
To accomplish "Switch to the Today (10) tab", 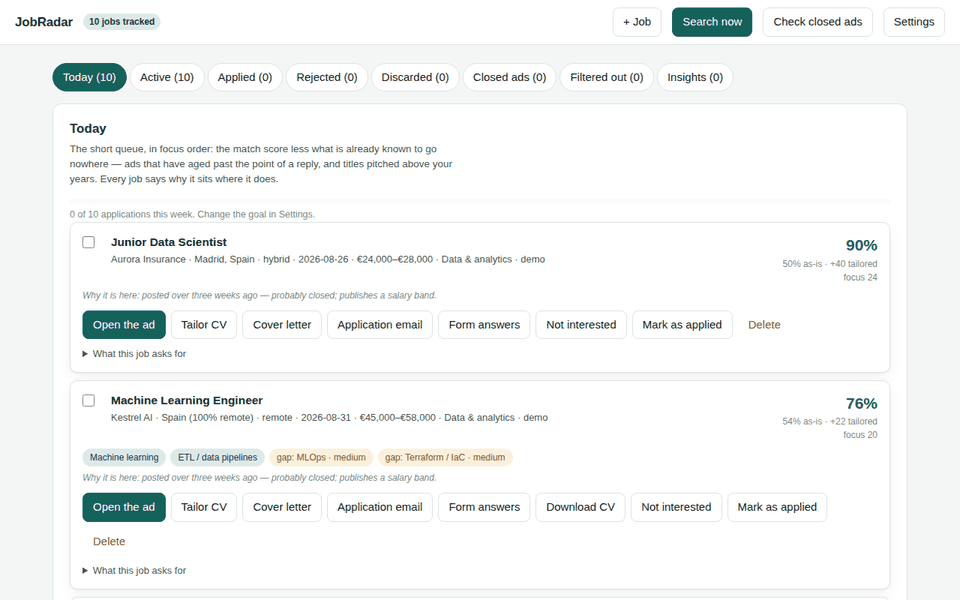I will pos(89,77).
